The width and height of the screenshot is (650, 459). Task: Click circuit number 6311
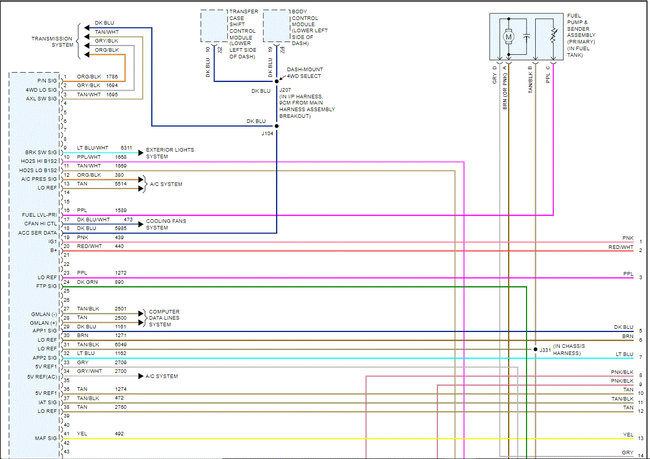click(126, 148)
